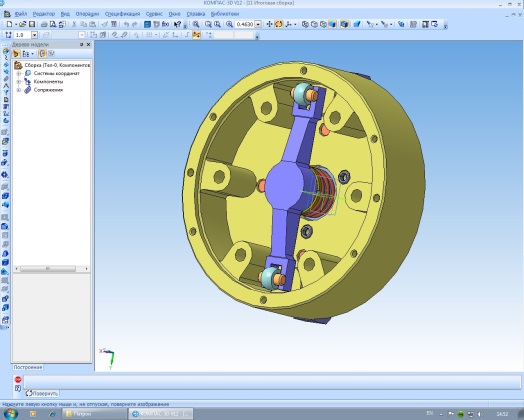The width and height of the screenshot is (524, 420).
Task: Choose the thin hidden lines display icon
Action: (x=323, y=24)
